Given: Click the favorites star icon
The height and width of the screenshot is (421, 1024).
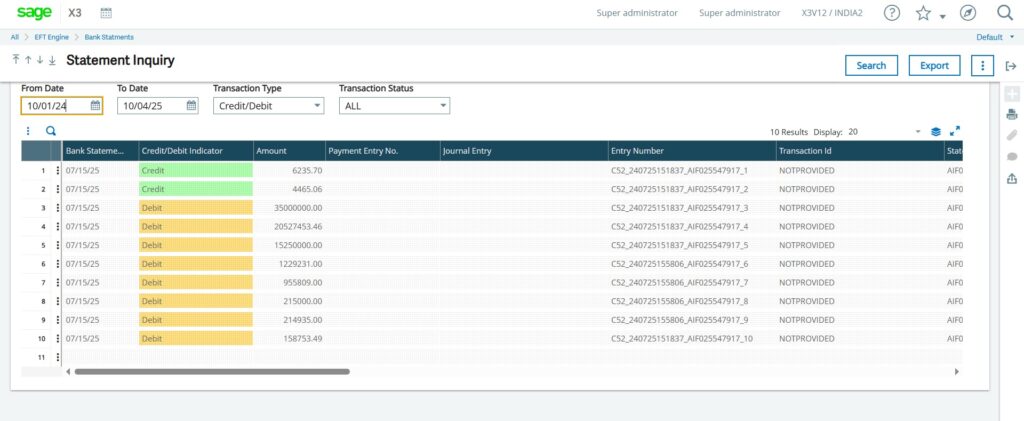Looking at the screenshot, I should pos(923,13).
